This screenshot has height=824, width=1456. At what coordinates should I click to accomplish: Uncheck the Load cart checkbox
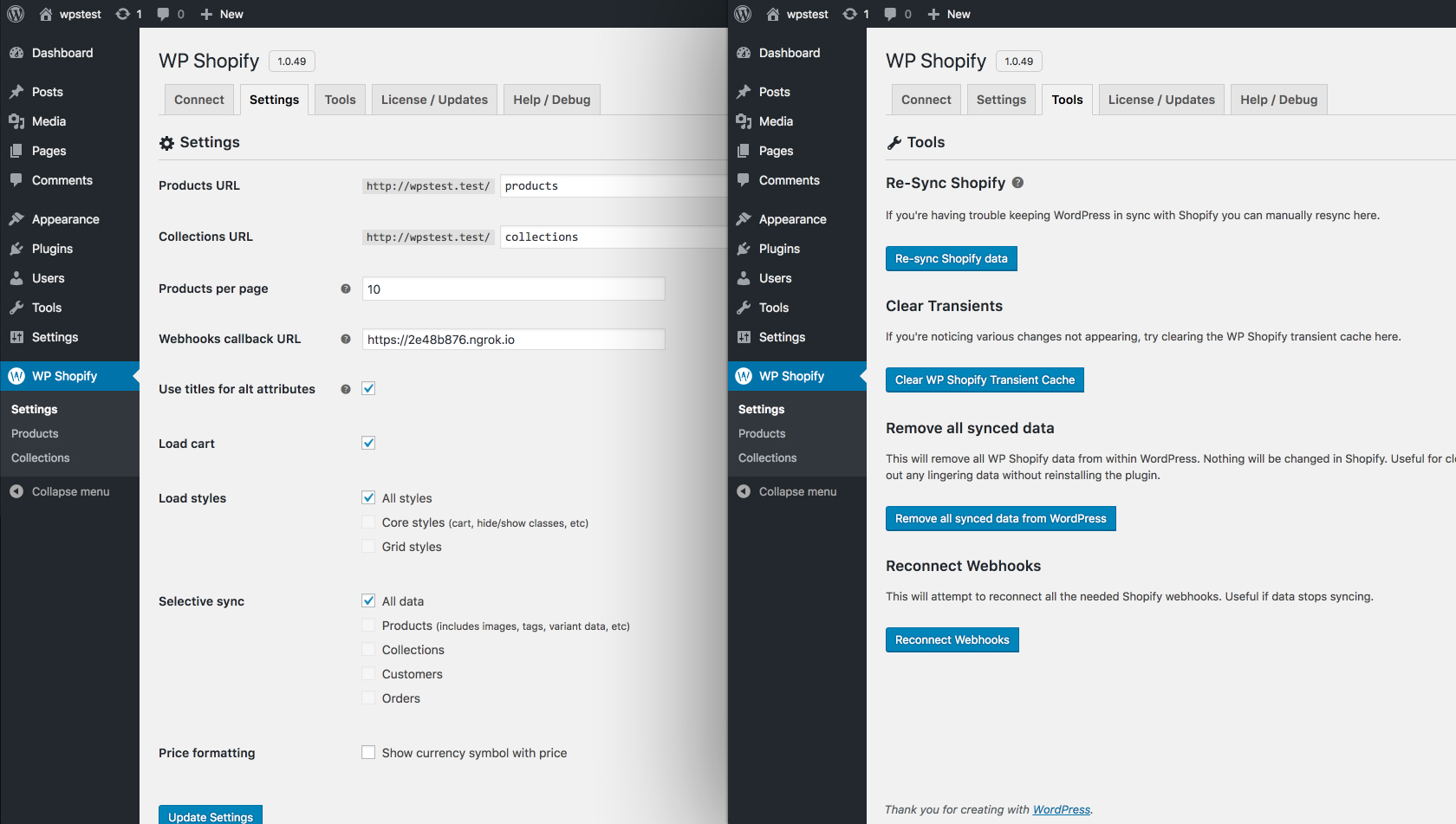[368, 443]
